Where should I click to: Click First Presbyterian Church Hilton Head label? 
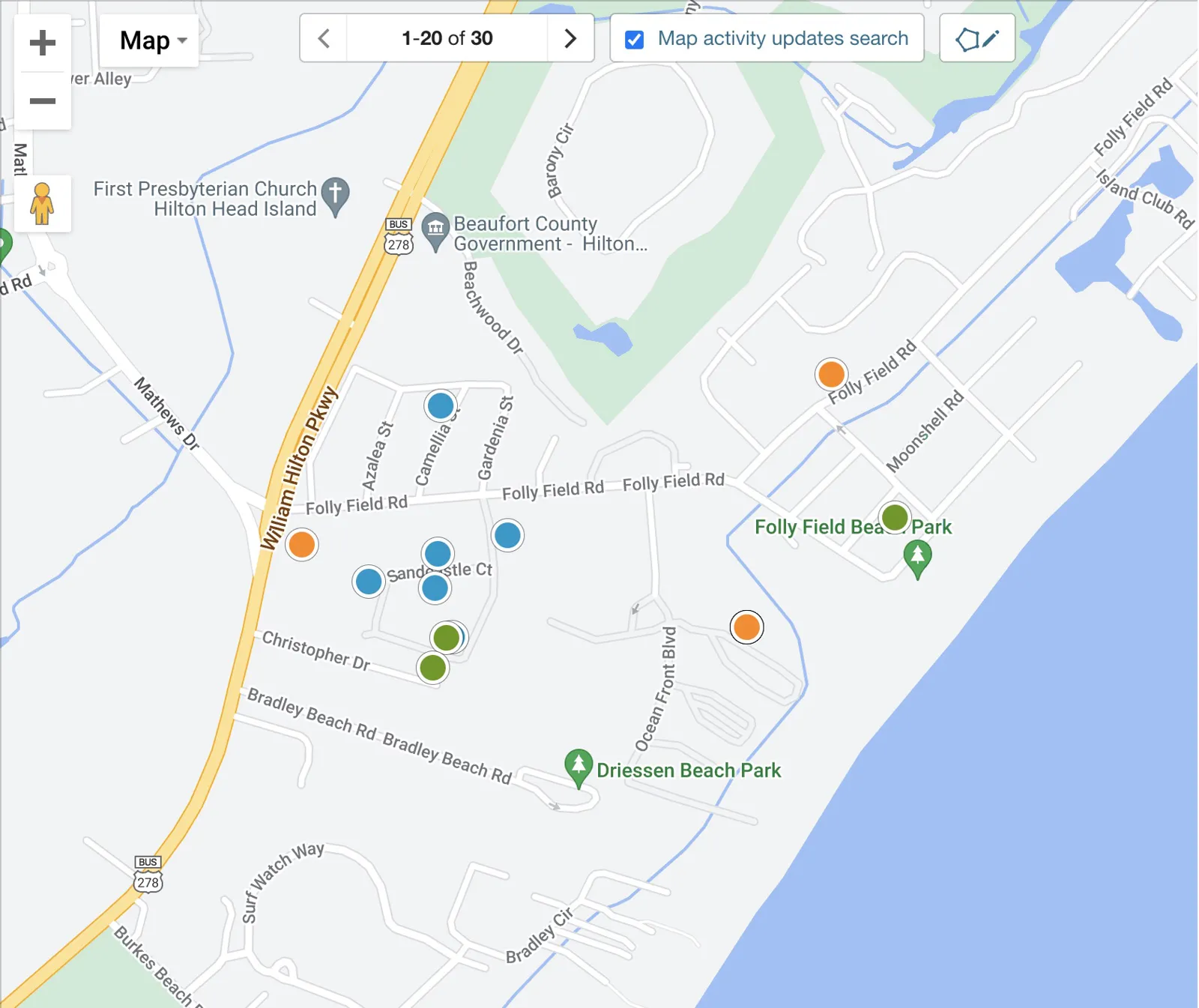pos(205,199)
